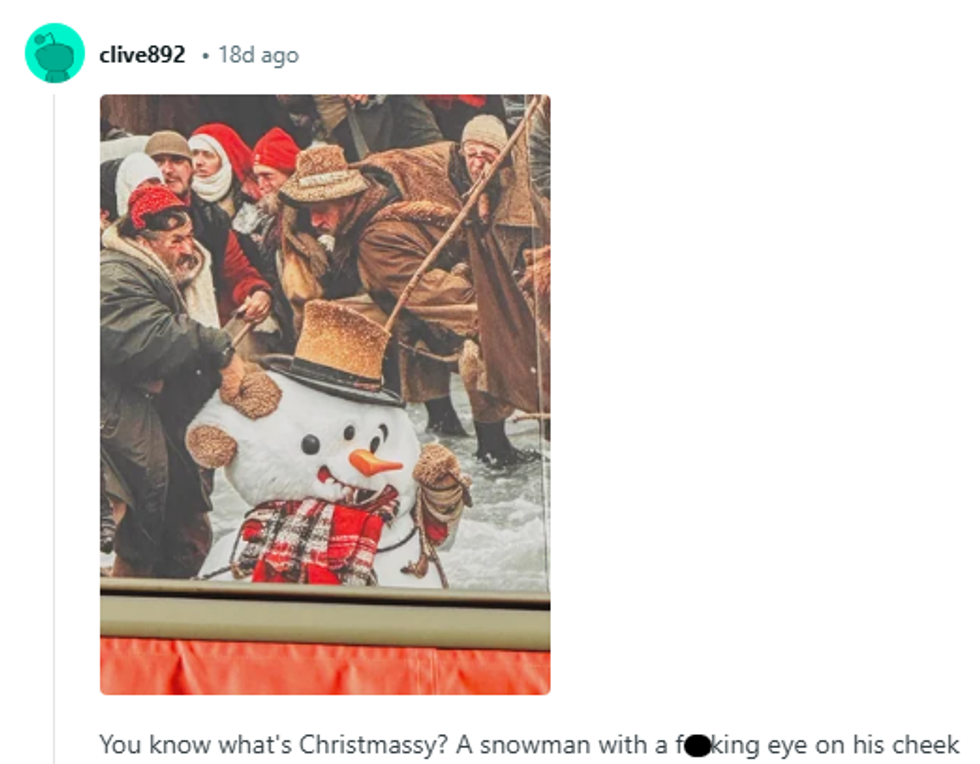Viewport: 980px width, 764px height.
Task: Click the man's wide-brimmed fur hat
Action: pyautogui.click(x=322, y=174)
